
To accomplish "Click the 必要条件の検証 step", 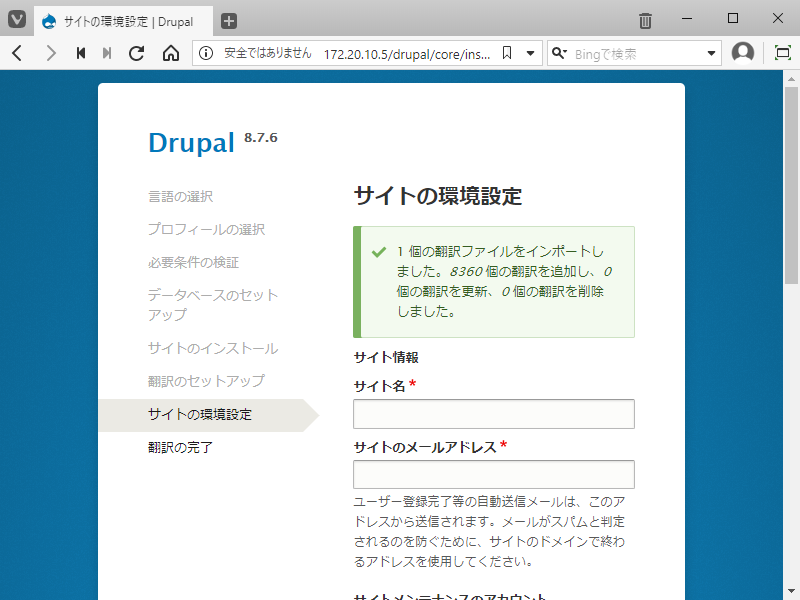I will pyautogui.click(x=193, y=262).
